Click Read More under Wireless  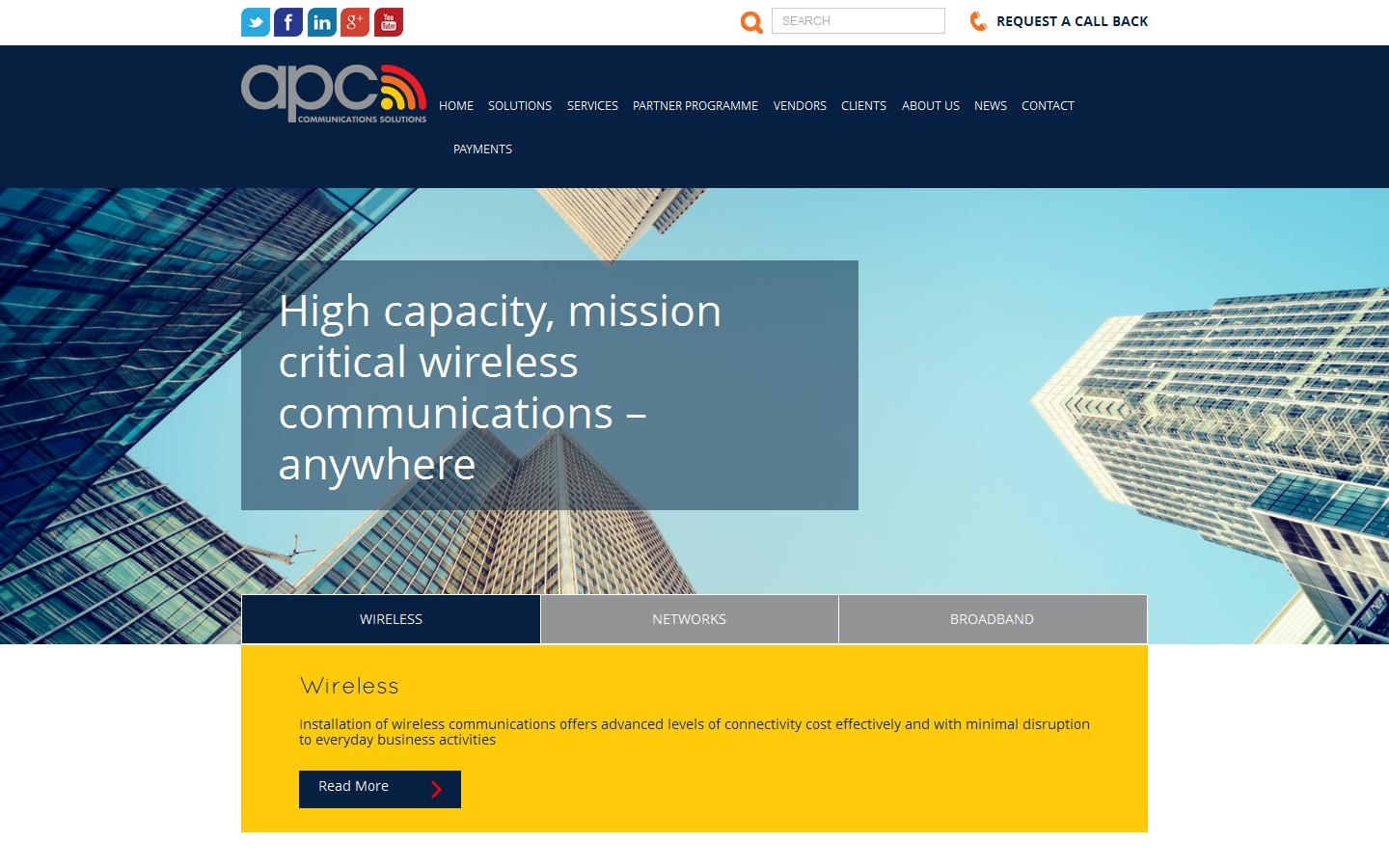point(379,789)
